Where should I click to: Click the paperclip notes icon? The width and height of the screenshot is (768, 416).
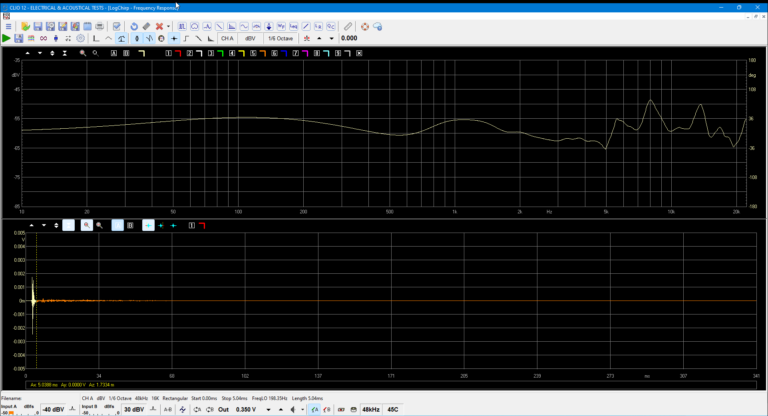[x=347, y=26]
